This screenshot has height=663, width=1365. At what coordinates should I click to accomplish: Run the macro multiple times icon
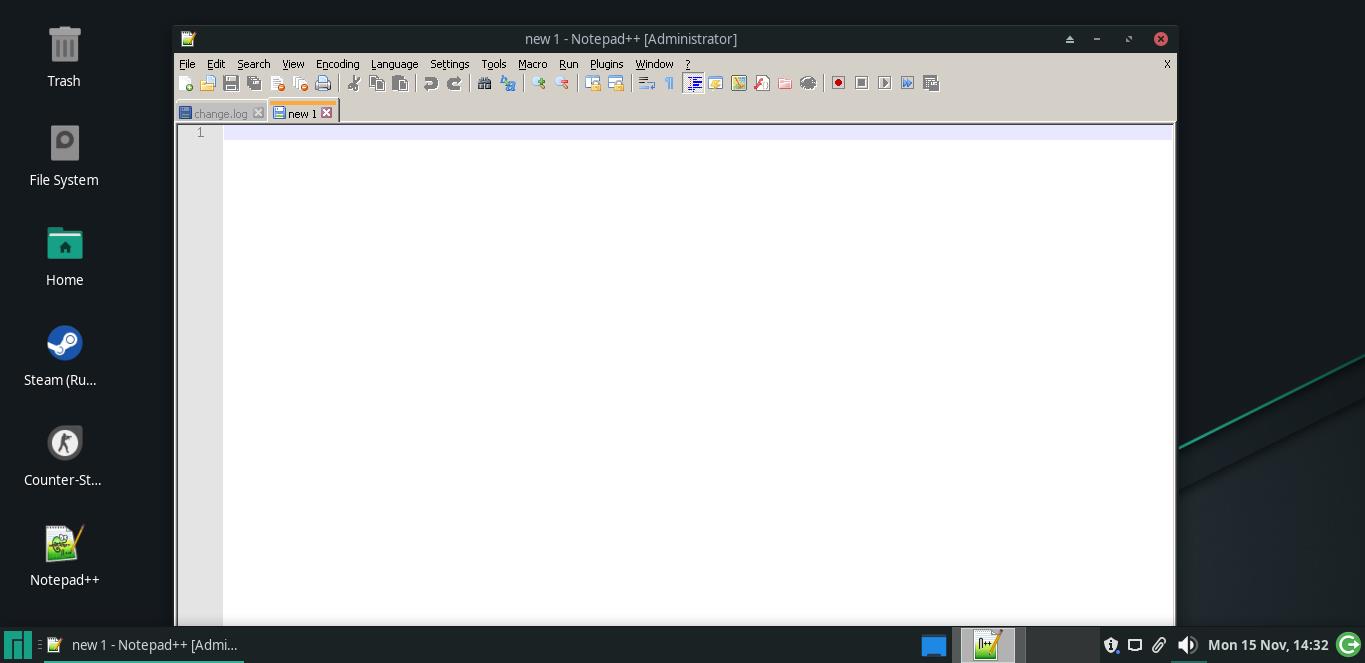point(908,83)
